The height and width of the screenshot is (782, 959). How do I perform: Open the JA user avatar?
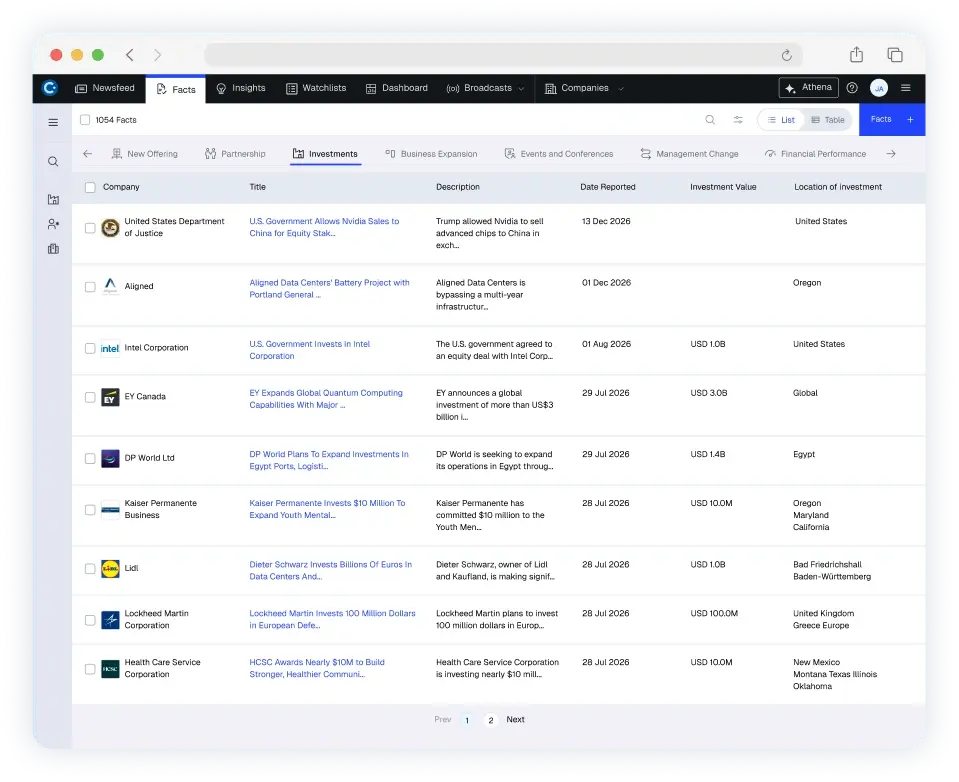[879, 88]
